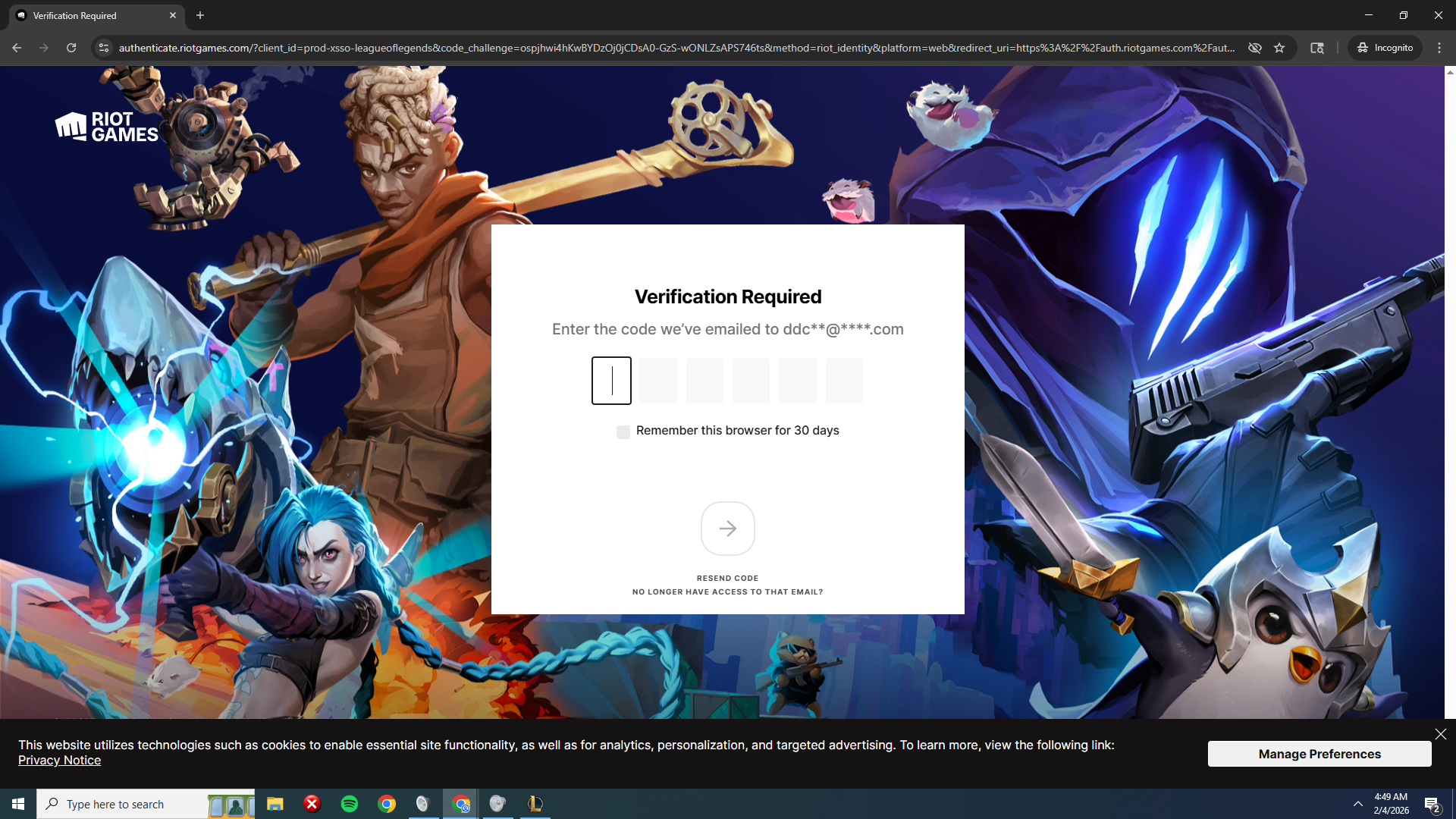This screenshot has width=1456, height=819.
Task: Open the tab search icon
Action: [x=1317, y=48]
